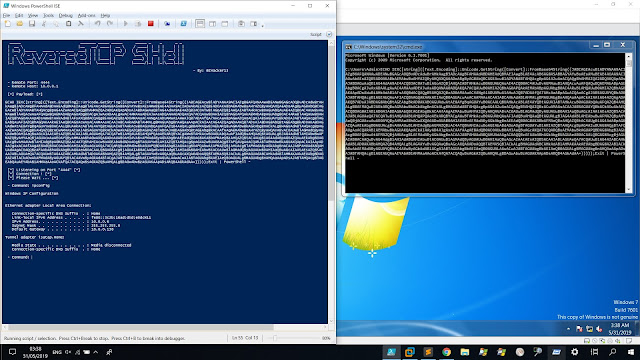Show hidden icons in Windows 7 tray
This screenshot has width=640, height=360.
pyautogui.click(x=569, y=329)
